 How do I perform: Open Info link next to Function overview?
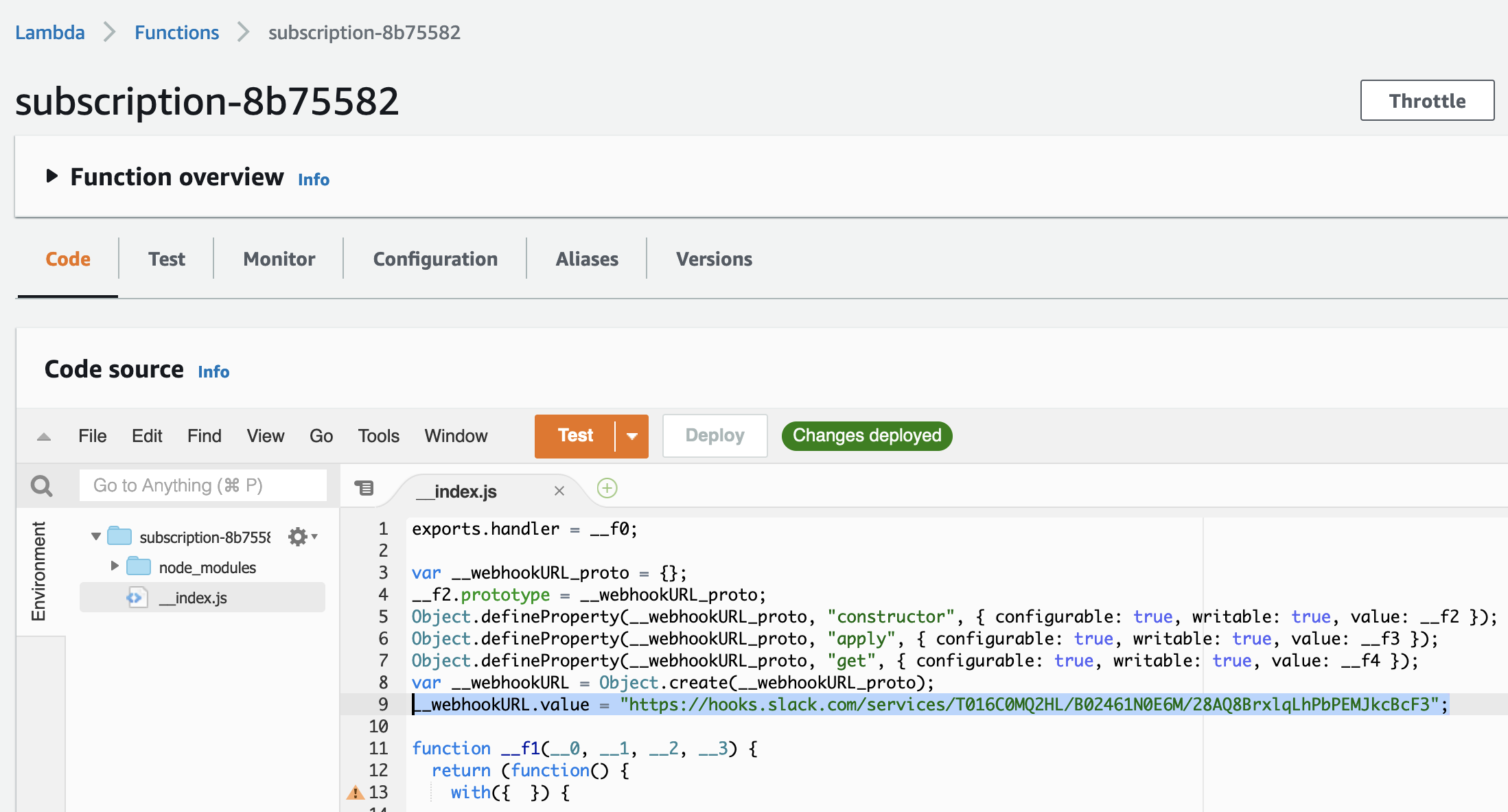coord(314,180)
